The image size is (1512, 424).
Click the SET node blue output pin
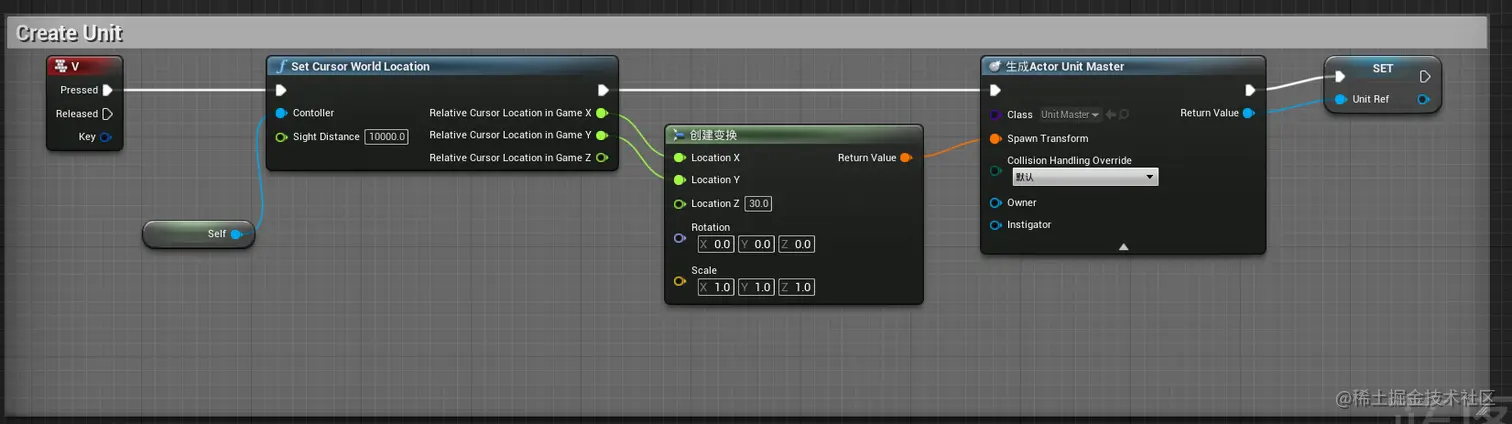(1424, 100)
